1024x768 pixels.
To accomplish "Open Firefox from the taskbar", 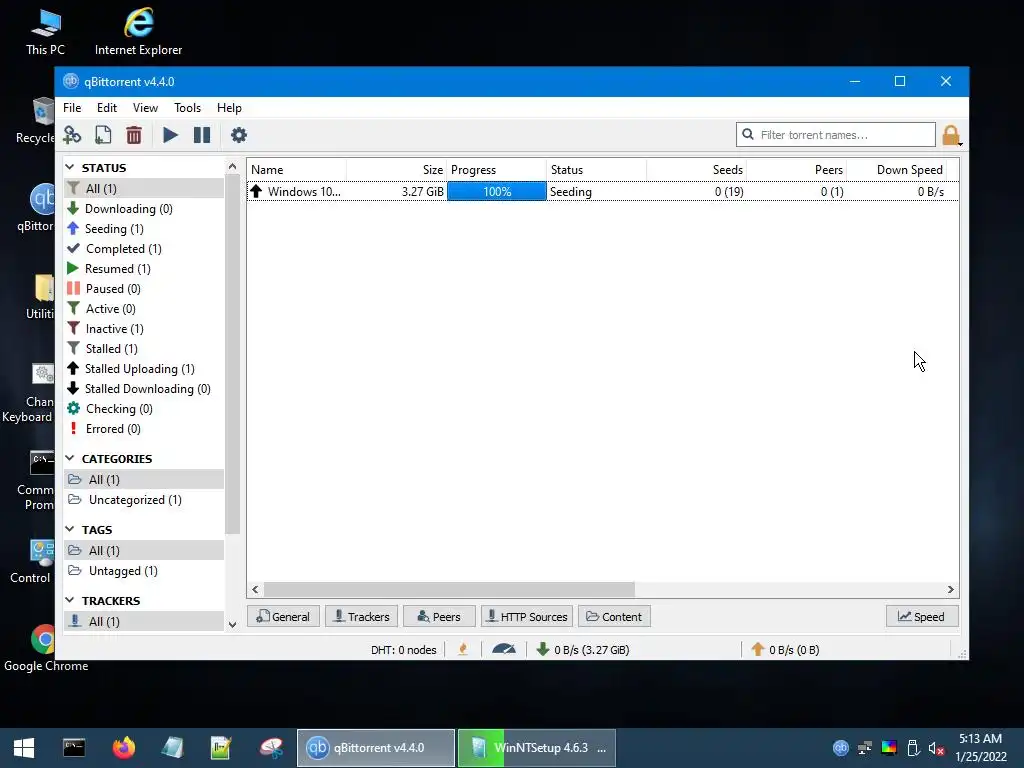I will (x=123, y=748).
